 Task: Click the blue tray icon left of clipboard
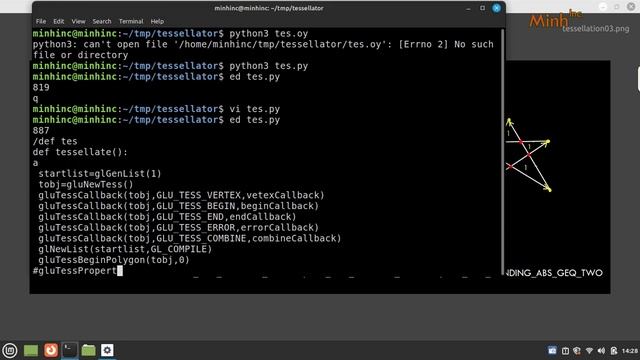552,351
